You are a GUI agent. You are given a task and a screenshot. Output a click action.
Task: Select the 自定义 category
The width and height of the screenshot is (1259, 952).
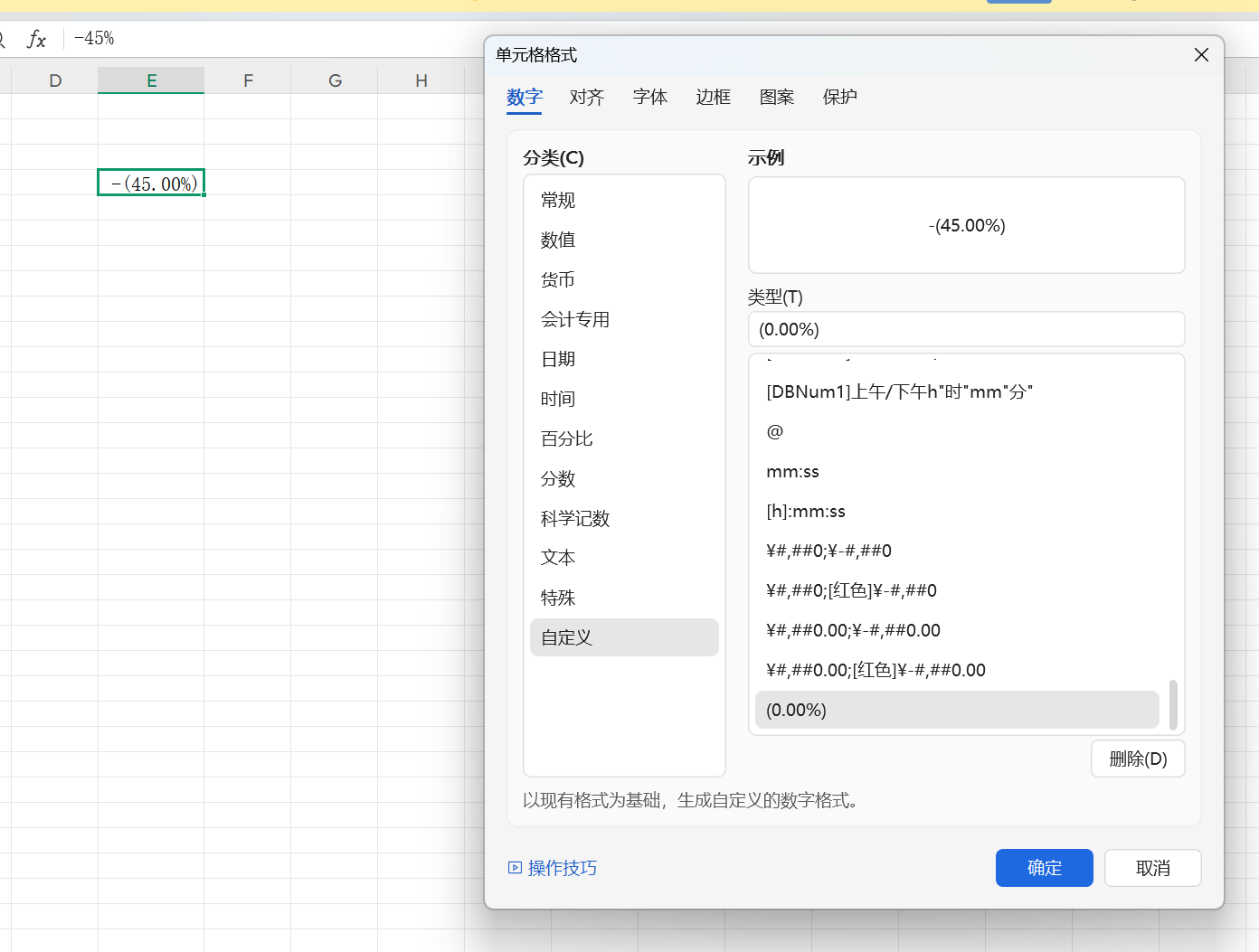(624, 637)
